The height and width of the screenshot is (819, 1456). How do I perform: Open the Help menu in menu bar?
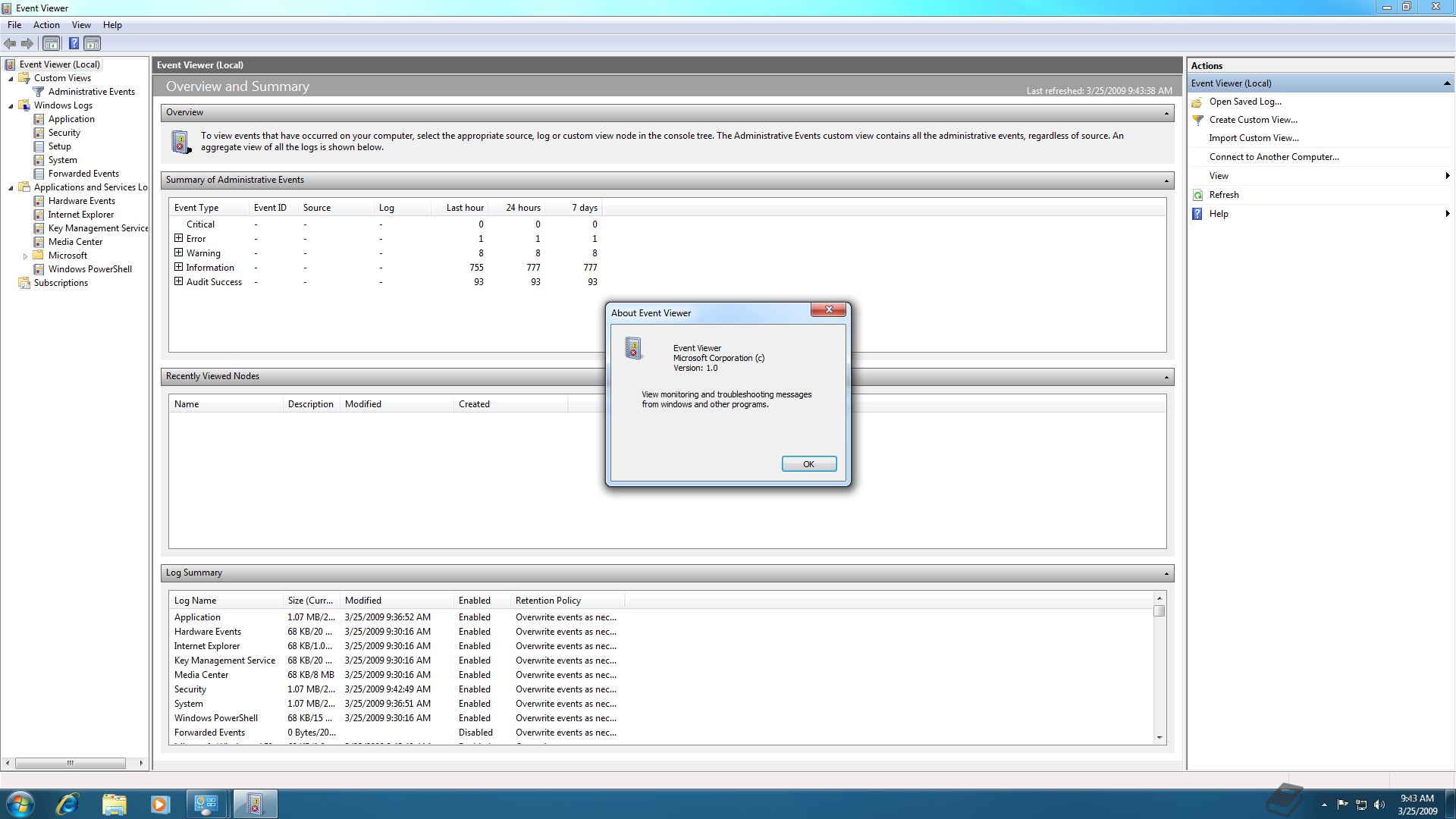click(x=112, y=25)
